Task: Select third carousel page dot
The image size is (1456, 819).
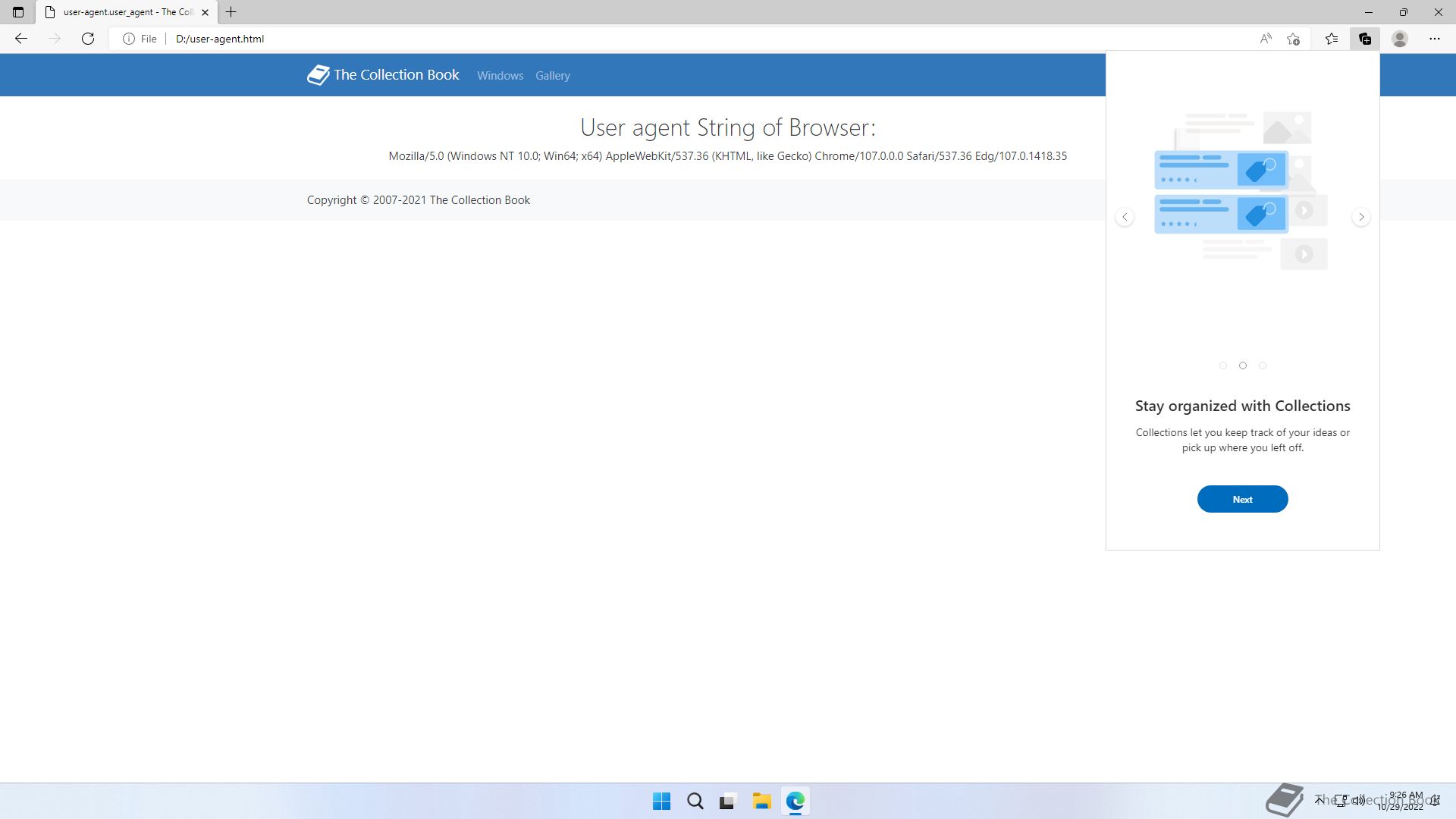Action: [x=1263, y=366]
